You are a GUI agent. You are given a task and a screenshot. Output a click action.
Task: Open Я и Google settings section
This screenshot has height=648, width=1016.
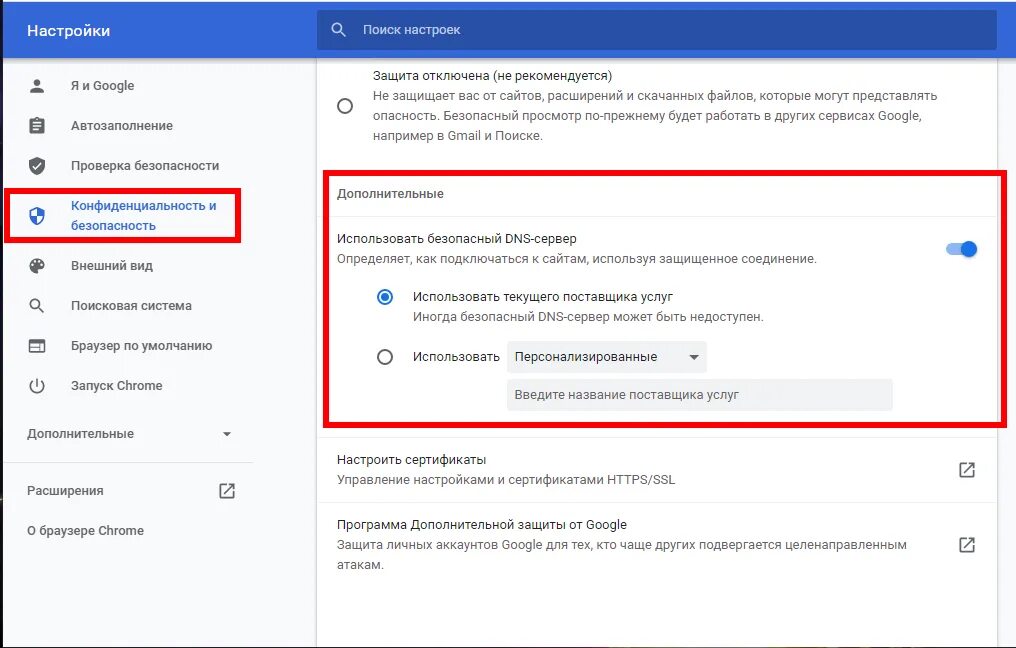(x=102, y=86)
